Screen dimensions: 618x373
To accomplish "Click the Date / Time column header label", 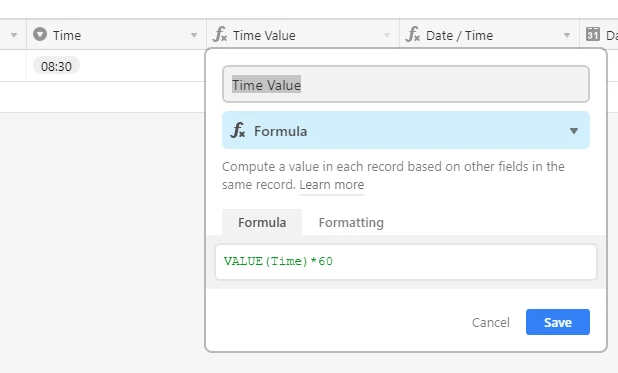I will (x=459, y=35).
